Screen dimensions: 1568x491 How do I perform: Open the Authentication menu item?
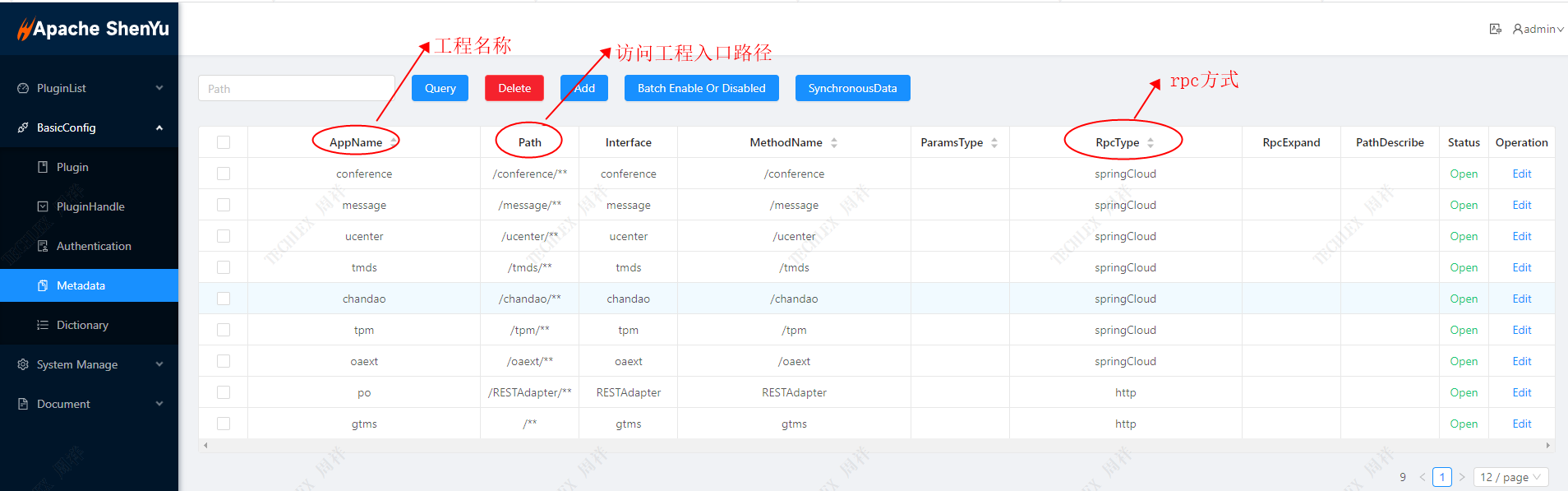[x=89, y=246]
